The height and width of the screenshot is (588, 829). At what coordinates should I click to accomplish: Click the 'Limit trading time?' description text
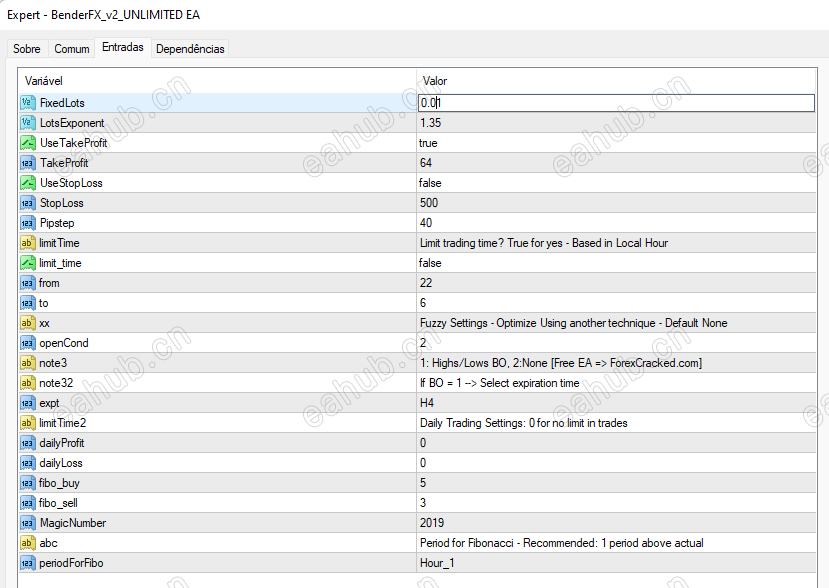pos(544,243)
